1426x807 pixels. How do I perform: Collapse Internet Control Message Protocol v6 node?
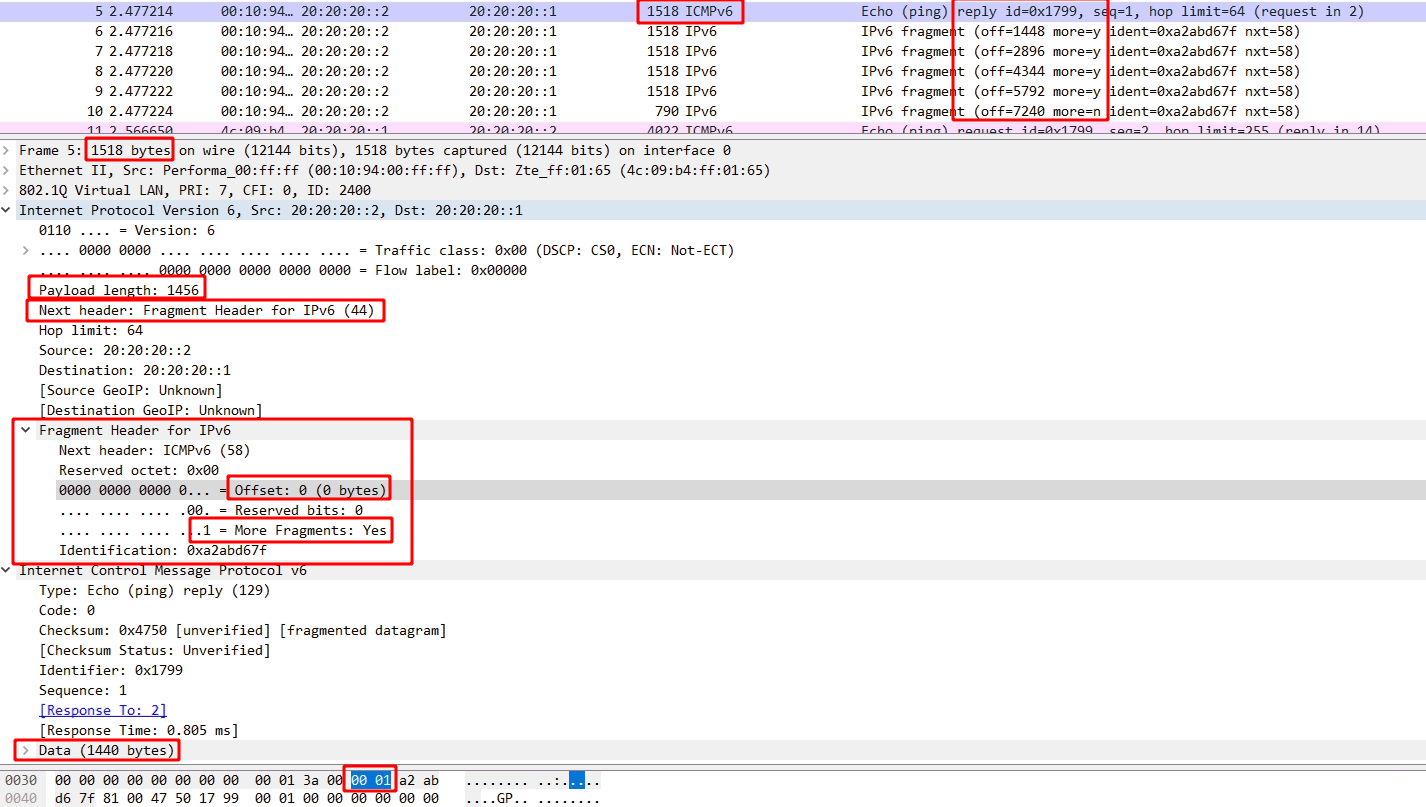tap(7, 570)
